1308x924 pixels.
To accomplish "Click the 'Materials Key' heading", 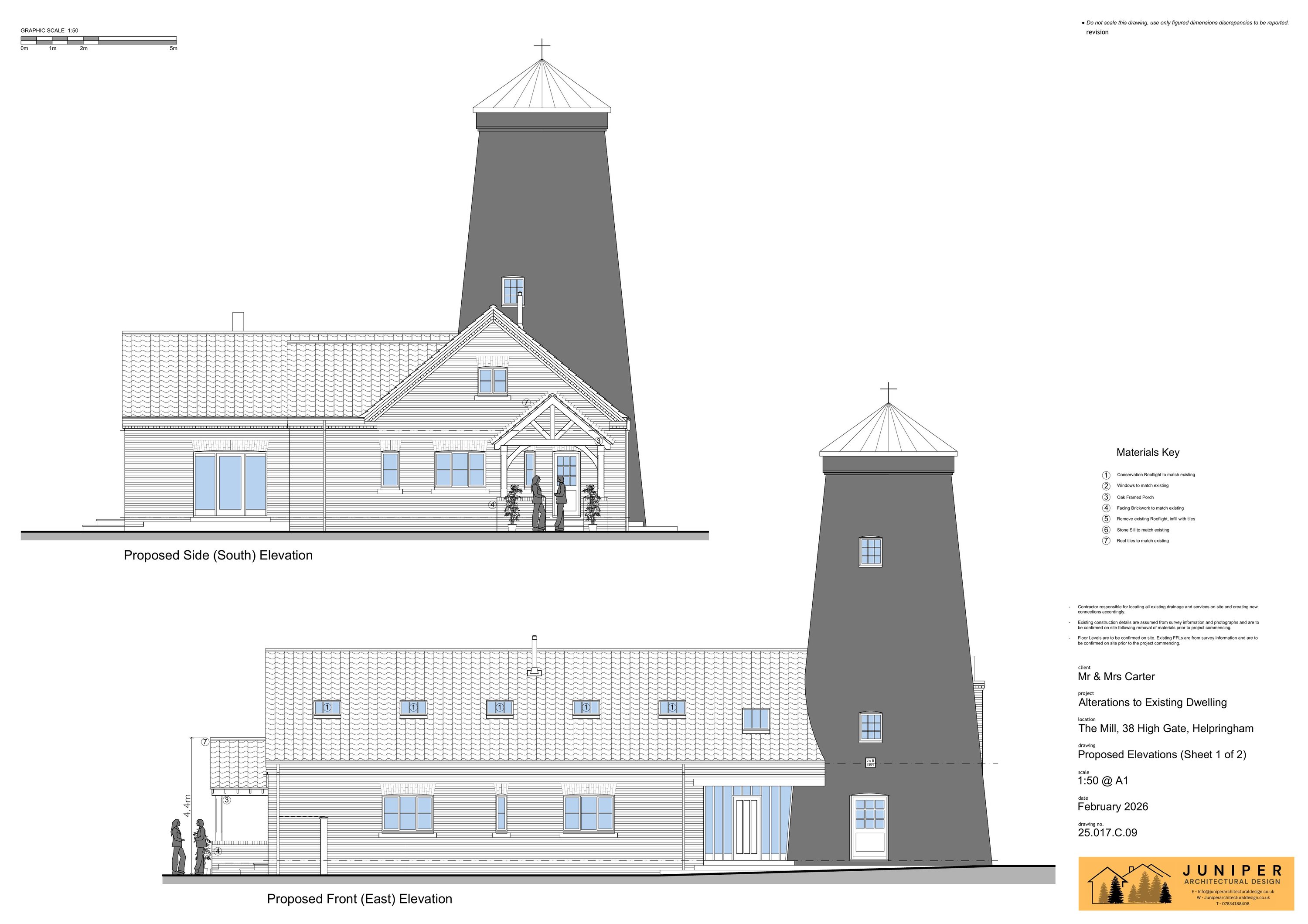I will [1148, 453].
